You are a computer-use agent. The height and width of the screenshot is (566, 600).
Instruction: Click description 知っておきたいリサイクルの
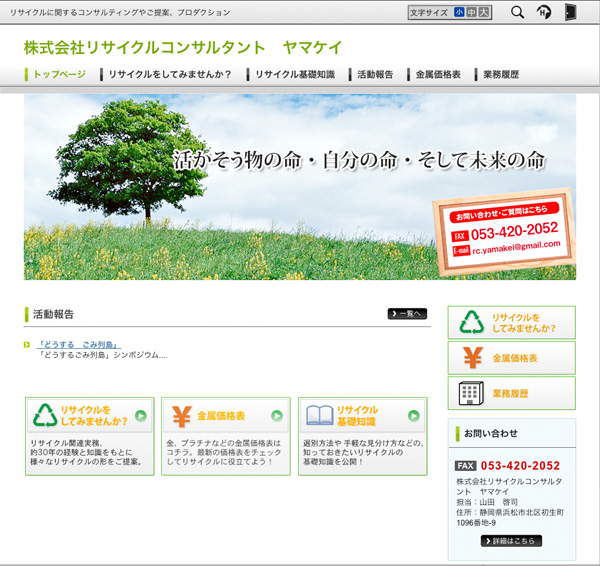(353, 452)
